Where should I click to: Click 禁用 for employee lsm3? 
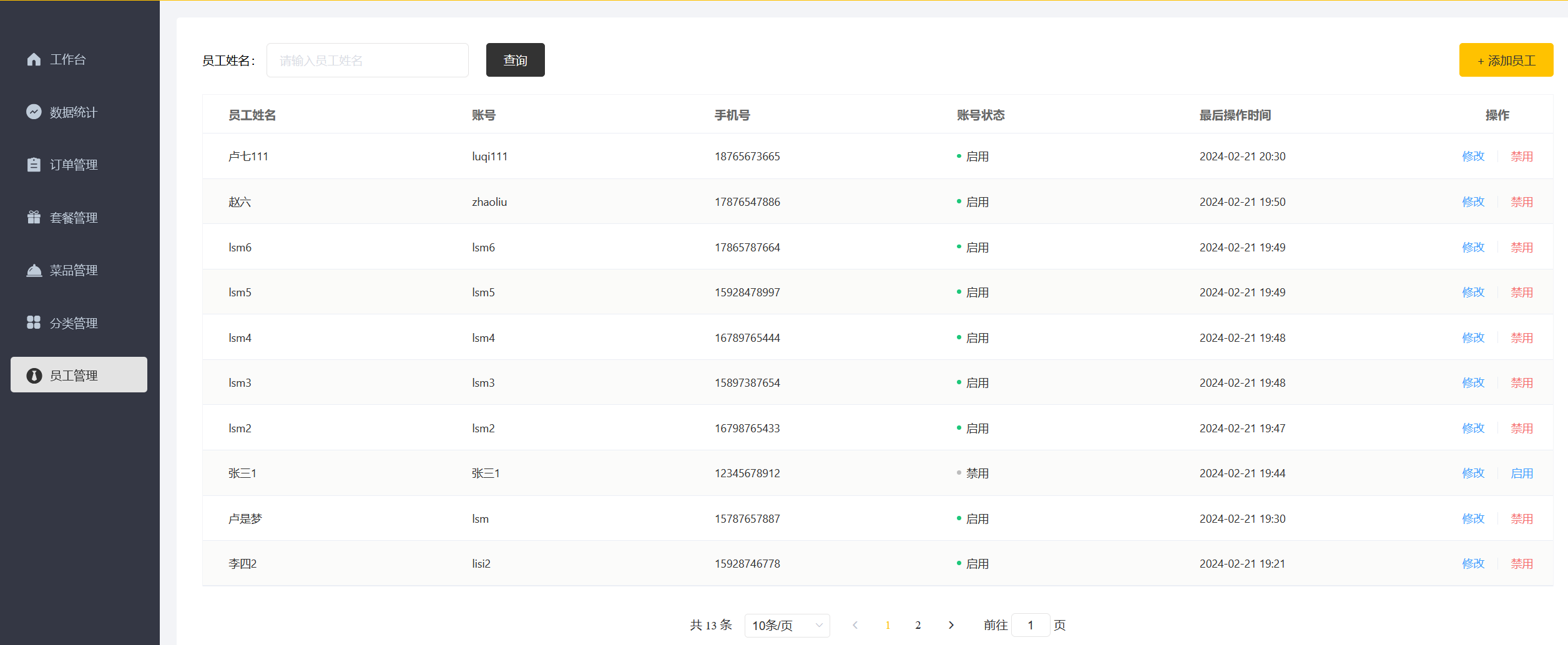[x=1522, y=383]
